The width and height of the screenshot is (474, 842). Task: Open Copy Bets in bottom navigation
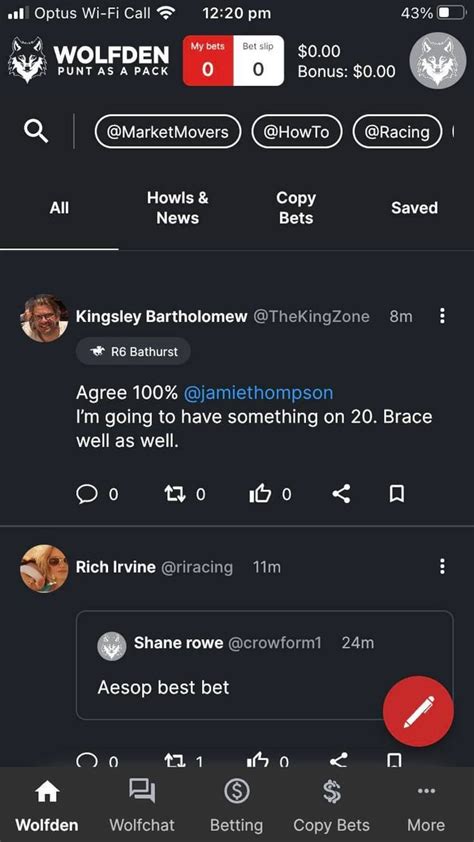(331, 805)
